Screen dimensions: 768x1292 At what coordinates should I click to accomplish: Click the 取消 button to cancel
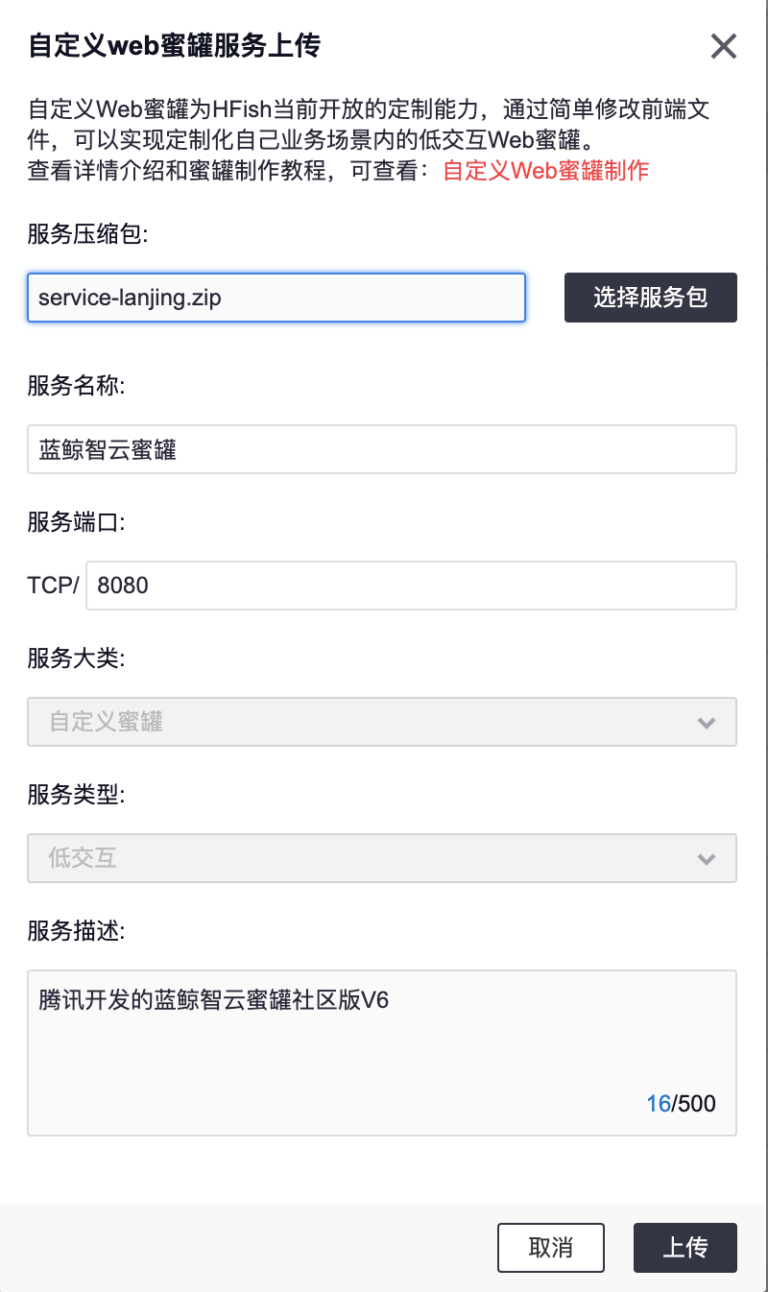(551, 1247)
